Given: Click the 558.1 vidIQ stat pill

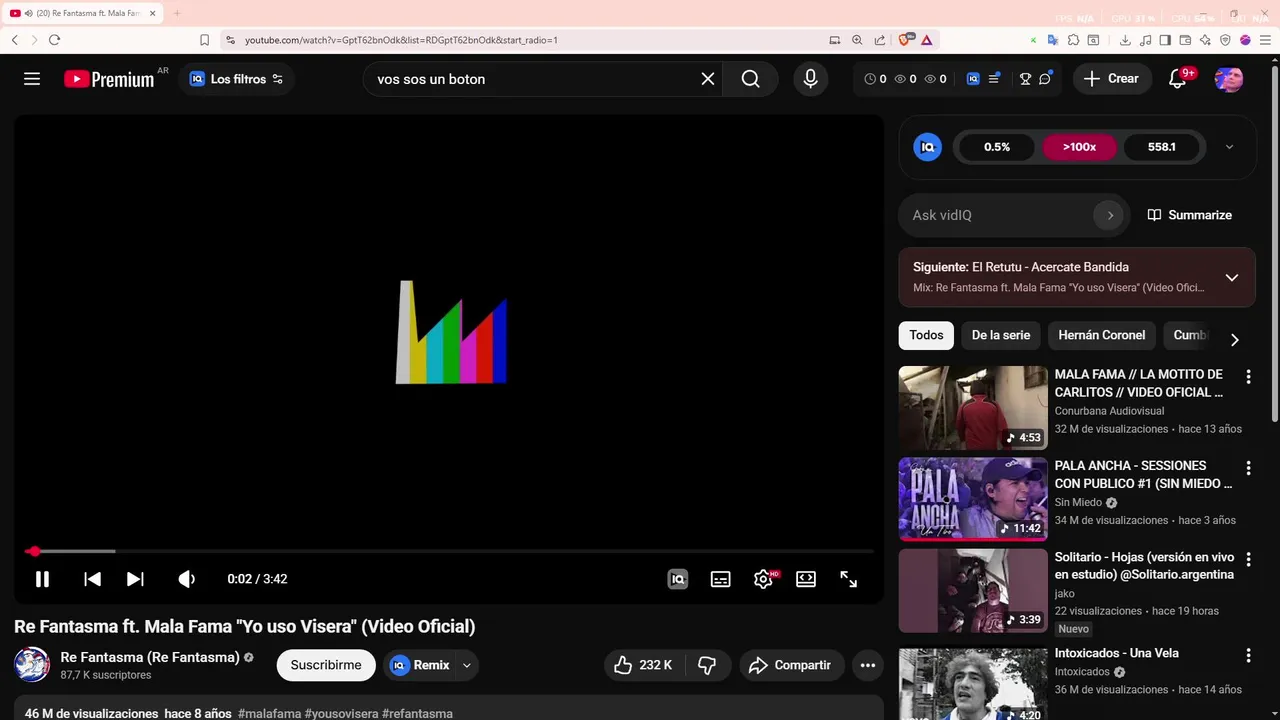Looking at the screenshot, I should (x=1161, y=147).
